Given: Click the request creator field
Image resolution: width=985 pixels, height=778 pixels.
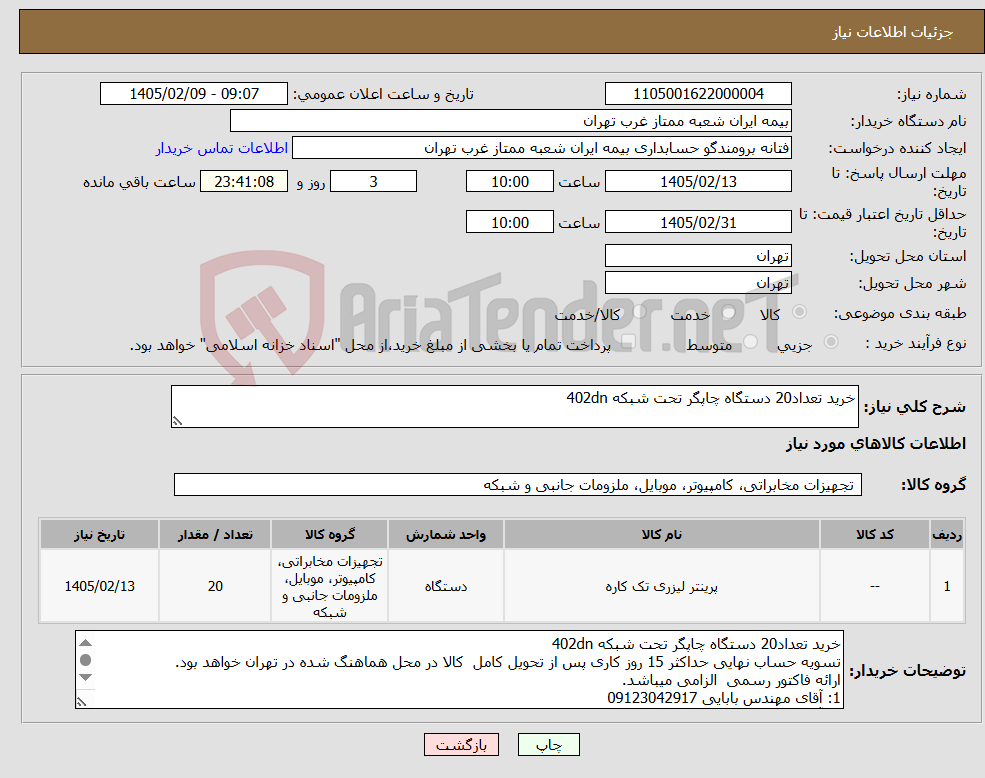Looking at the screenshot, I should [x=541, y=148].
